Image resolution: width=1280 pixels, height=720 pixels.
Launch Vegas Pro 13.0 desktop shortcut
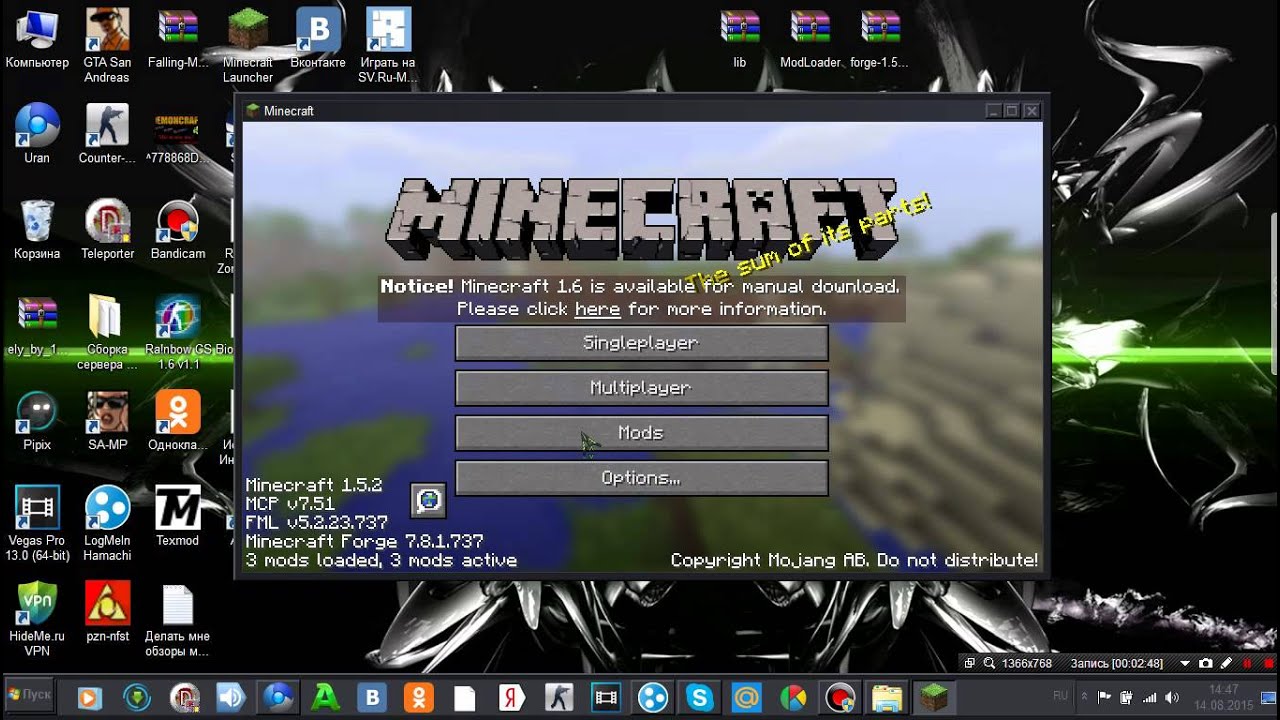click(37, 523)
